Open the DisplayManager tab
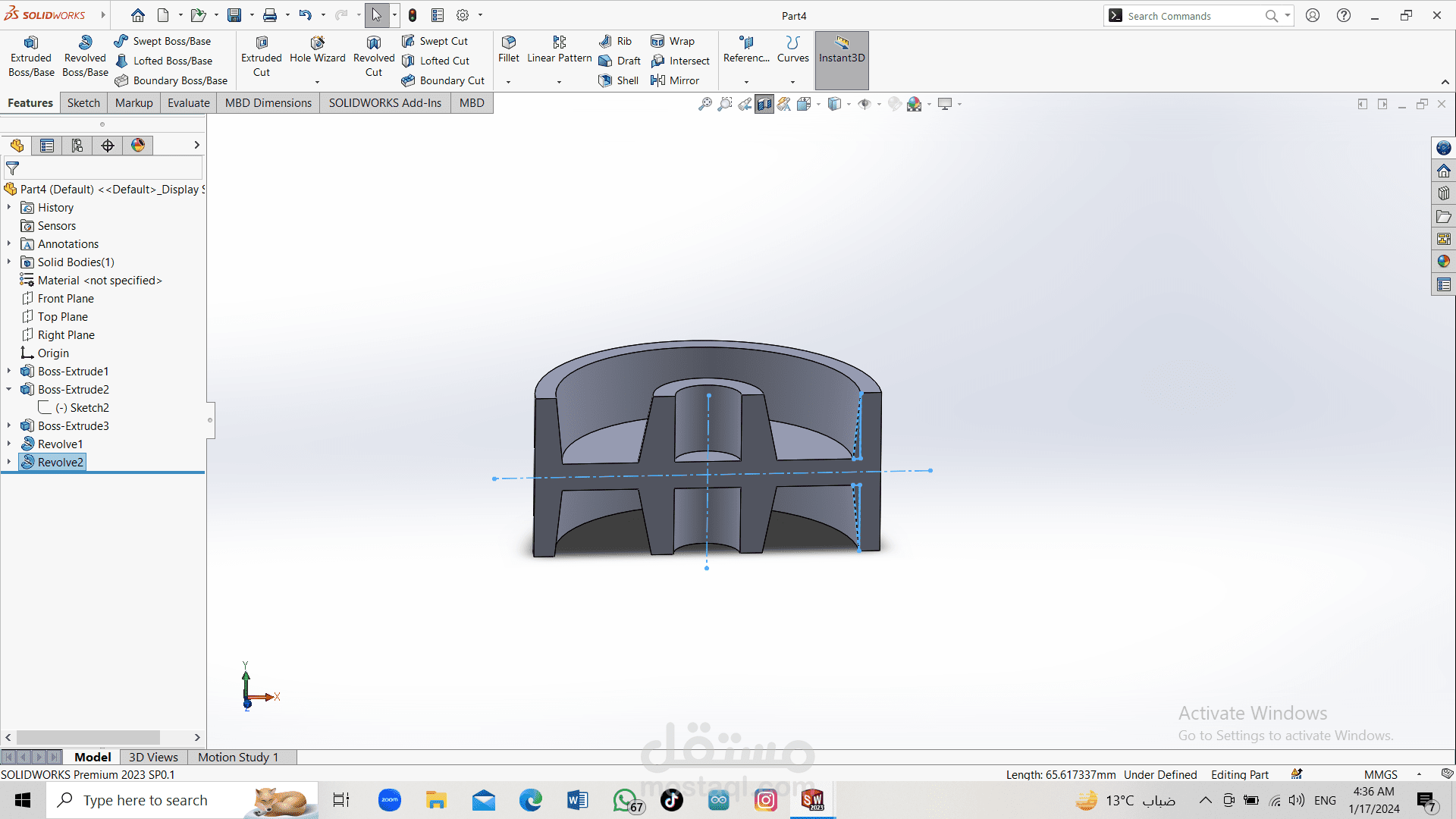 click(138, 146)
